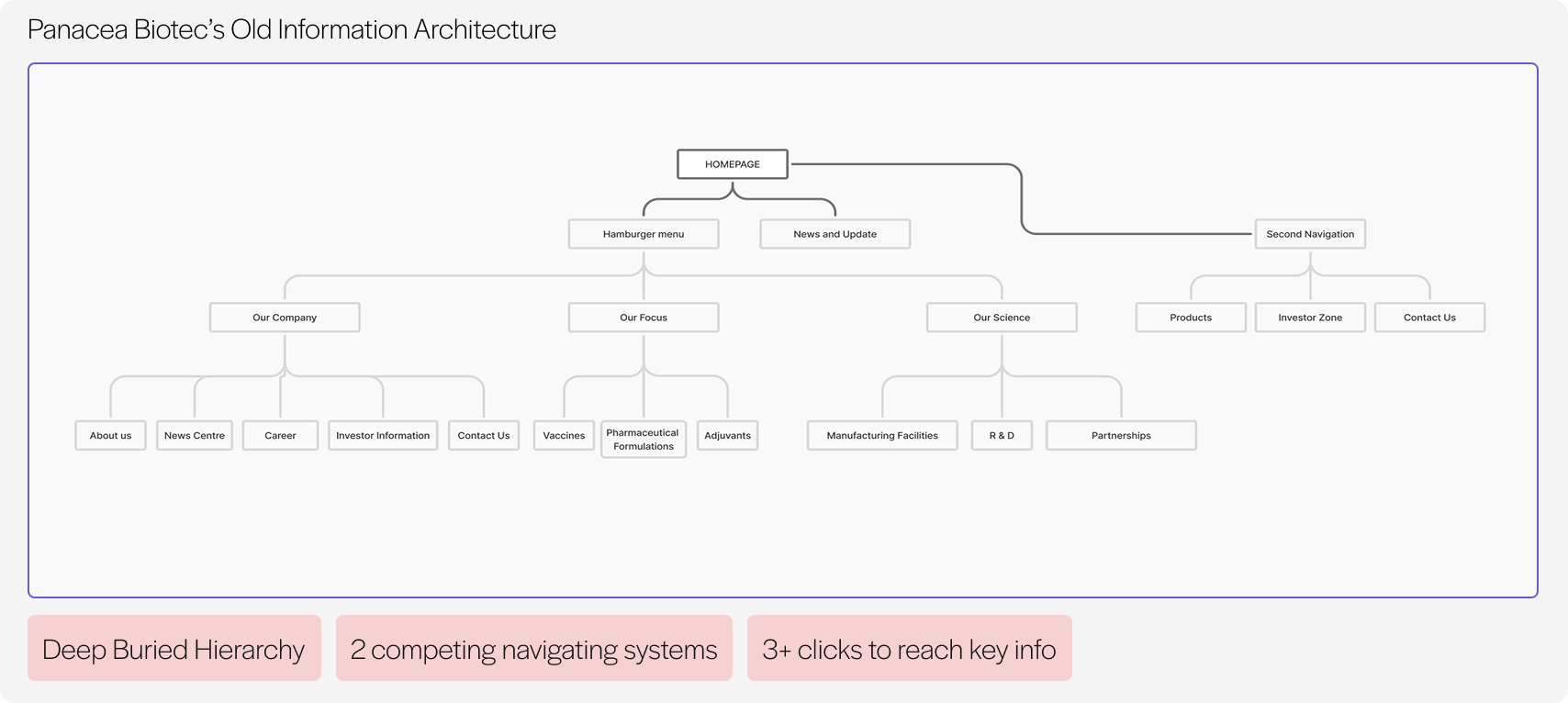This screenshot has width=1568, height=703.
Task: Select the Career box
Action: click(x=280, y=436)
